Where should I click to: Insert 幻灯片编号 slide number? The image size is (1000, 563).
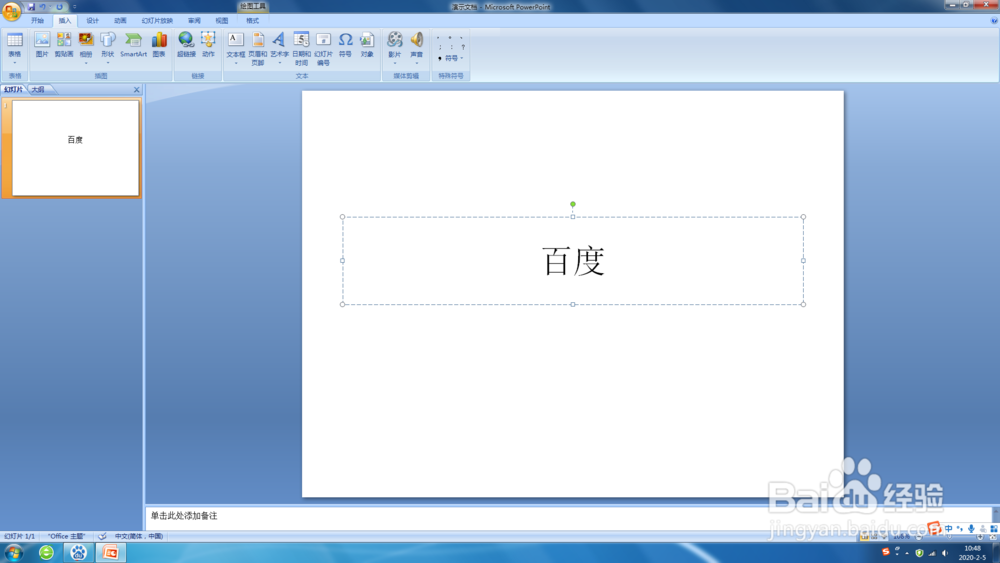[323, 48]
